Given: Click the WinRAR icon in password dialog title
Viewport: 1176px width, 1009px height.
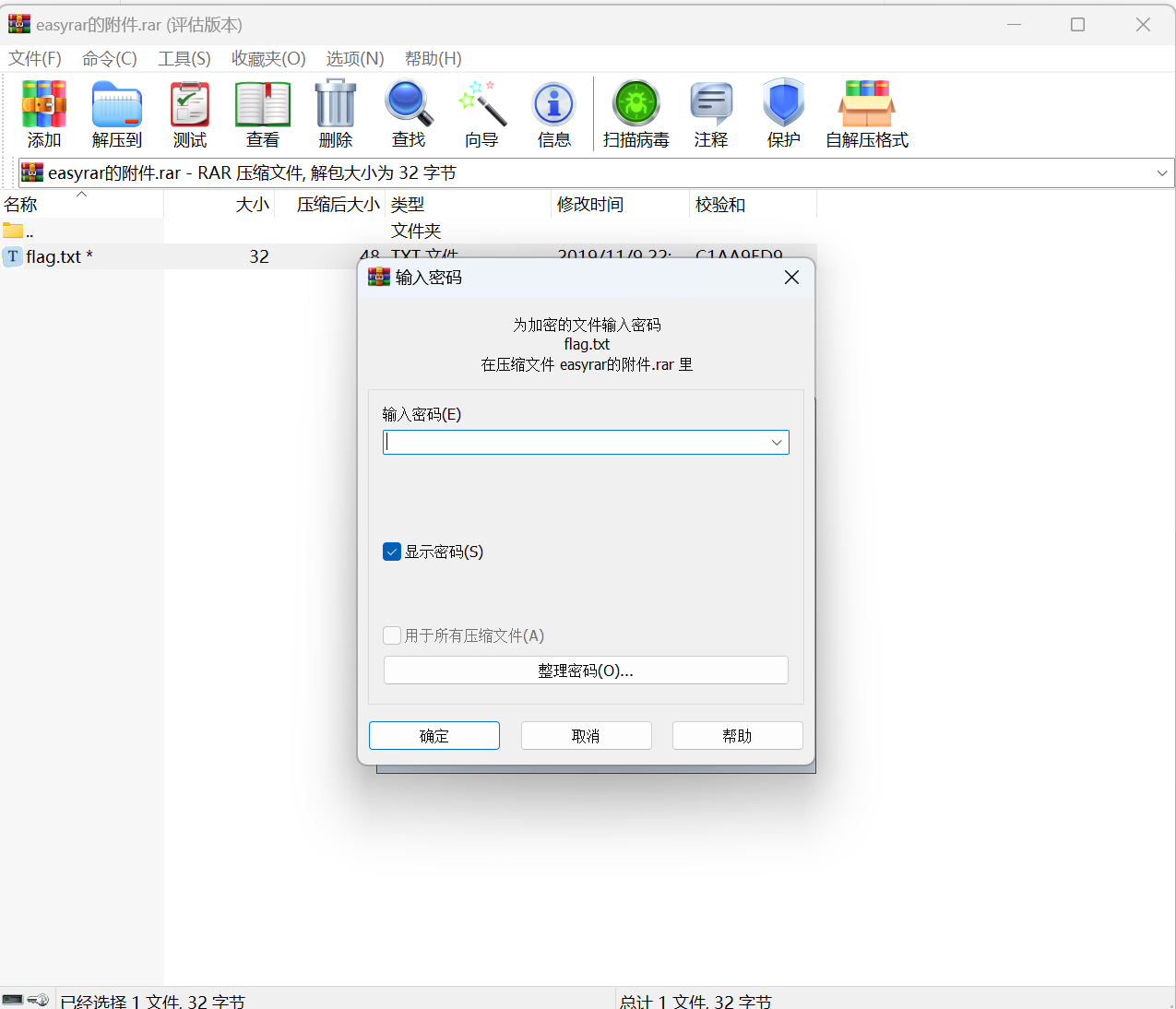Looking at the screenshot, I should [379, 278].
